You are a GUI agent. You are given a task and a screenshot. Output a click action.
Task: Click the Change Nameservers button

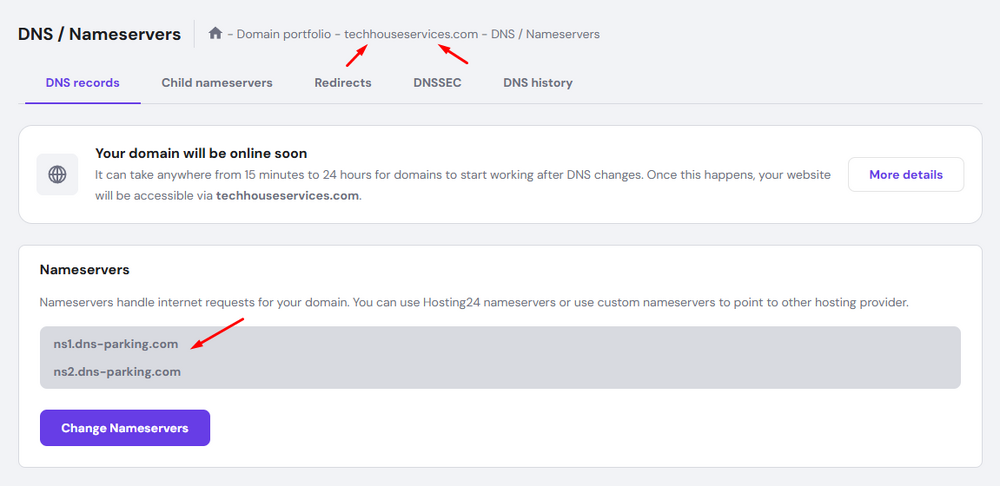(x=125, y=428)
